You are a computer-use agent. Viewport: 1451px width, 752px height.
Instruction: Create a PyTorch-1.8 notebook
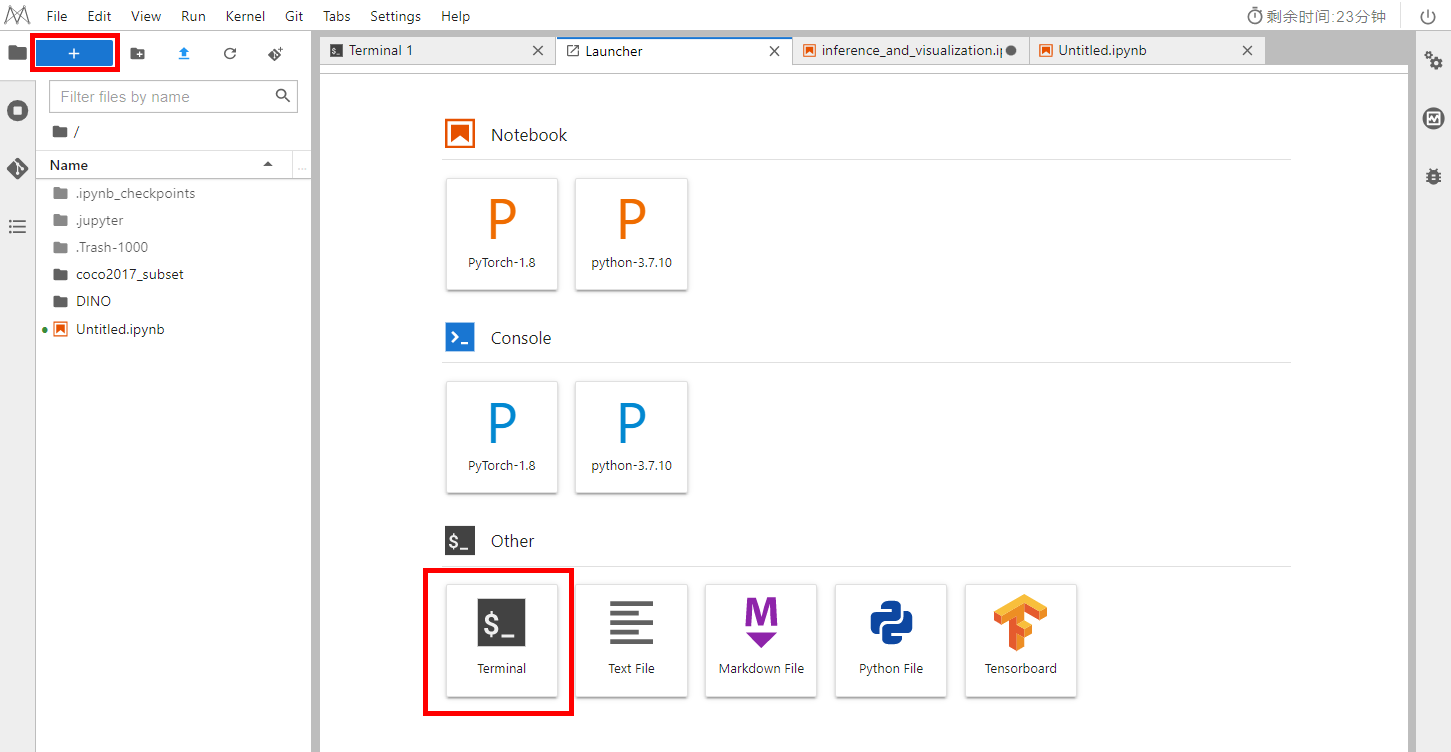[x=501, y=234]
